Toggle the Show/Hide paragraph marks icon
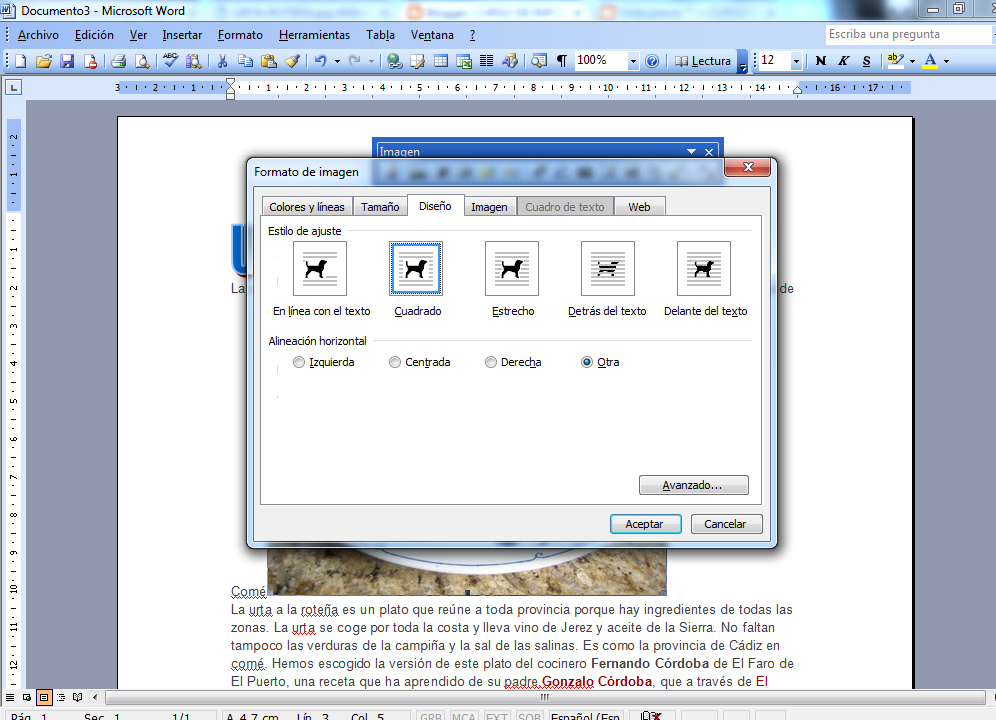The height and width of the screenshot is (720, 996). 561,60
